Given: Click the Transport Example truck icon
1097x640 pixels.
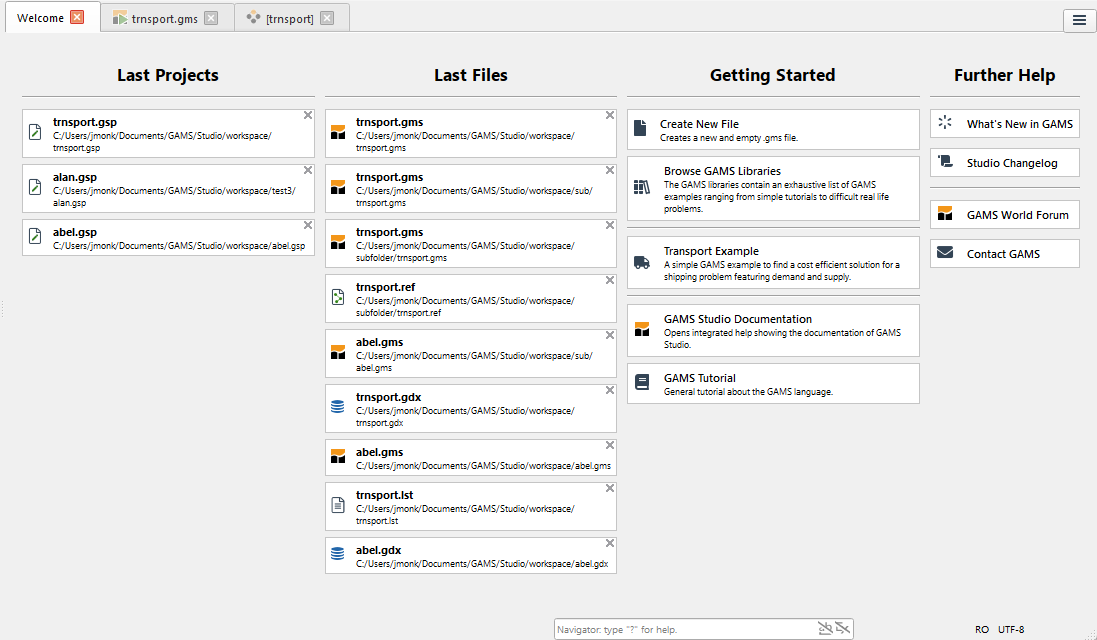Looking at the screenshot, I should [x=641, y=263].
